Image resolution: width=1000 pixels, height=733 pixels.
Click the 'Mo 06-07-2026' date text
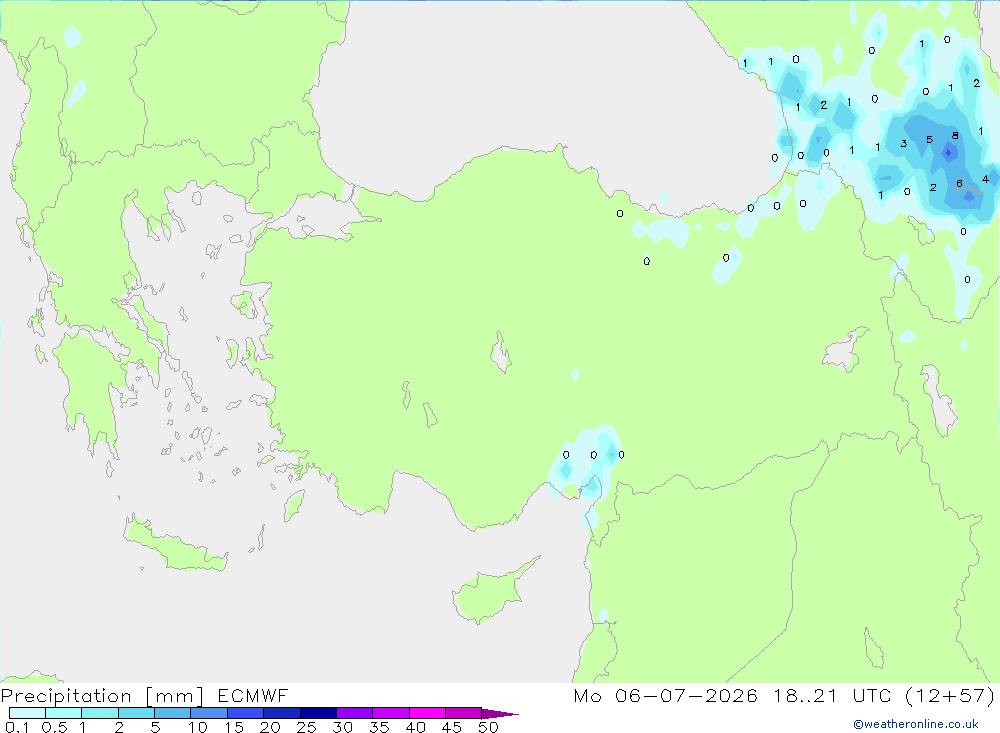click(665, 695)
